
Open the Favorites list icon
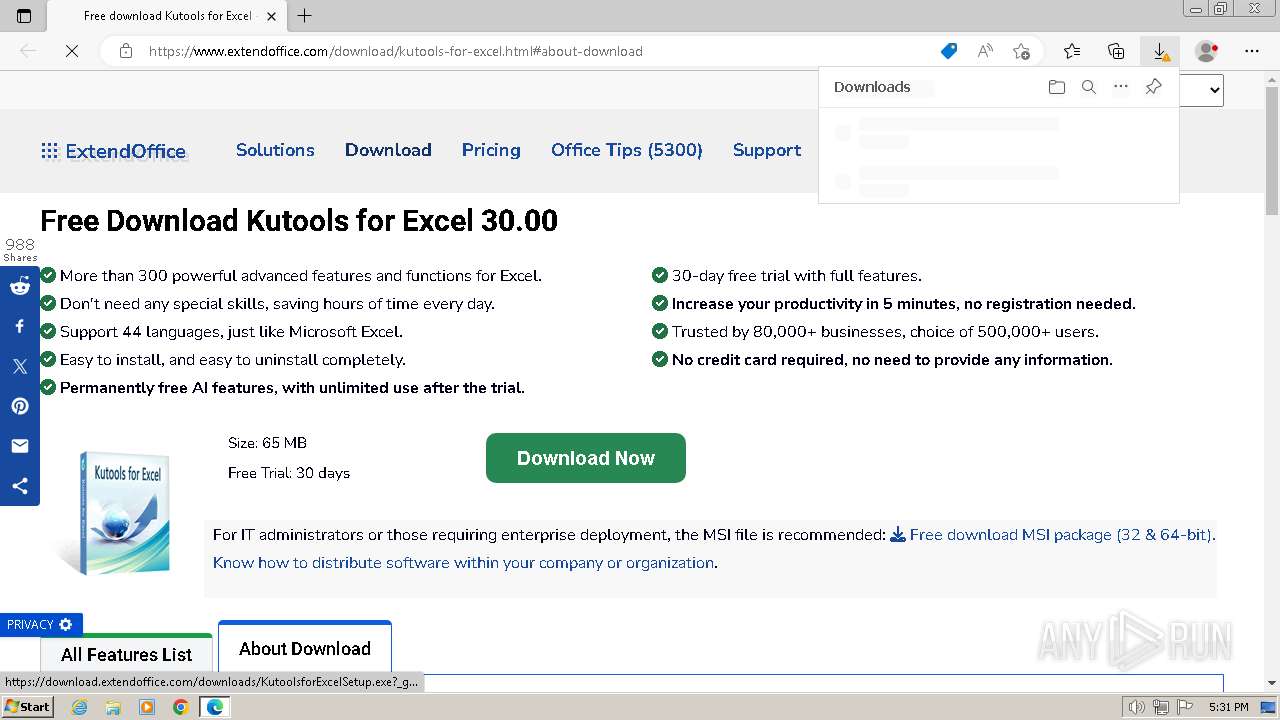click(x=1072, y=51)
